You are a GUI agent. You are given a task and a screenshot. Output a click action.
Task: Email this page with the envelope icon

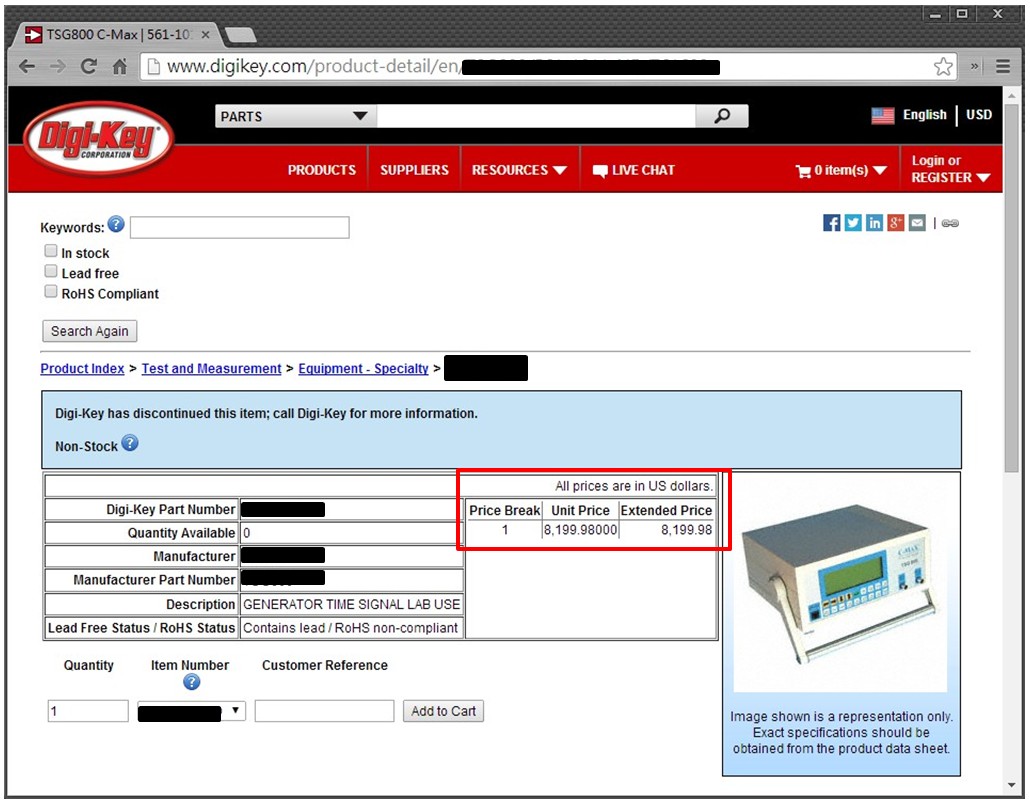918,223
